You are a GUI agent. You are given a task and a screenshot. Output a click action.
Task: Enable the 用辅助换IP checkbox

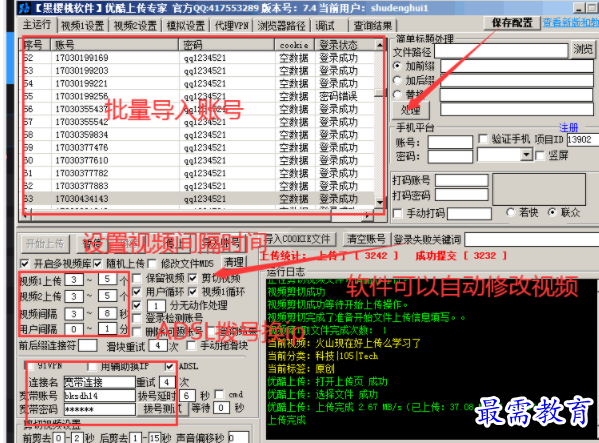pyautogui.click(x=92, y=367)
